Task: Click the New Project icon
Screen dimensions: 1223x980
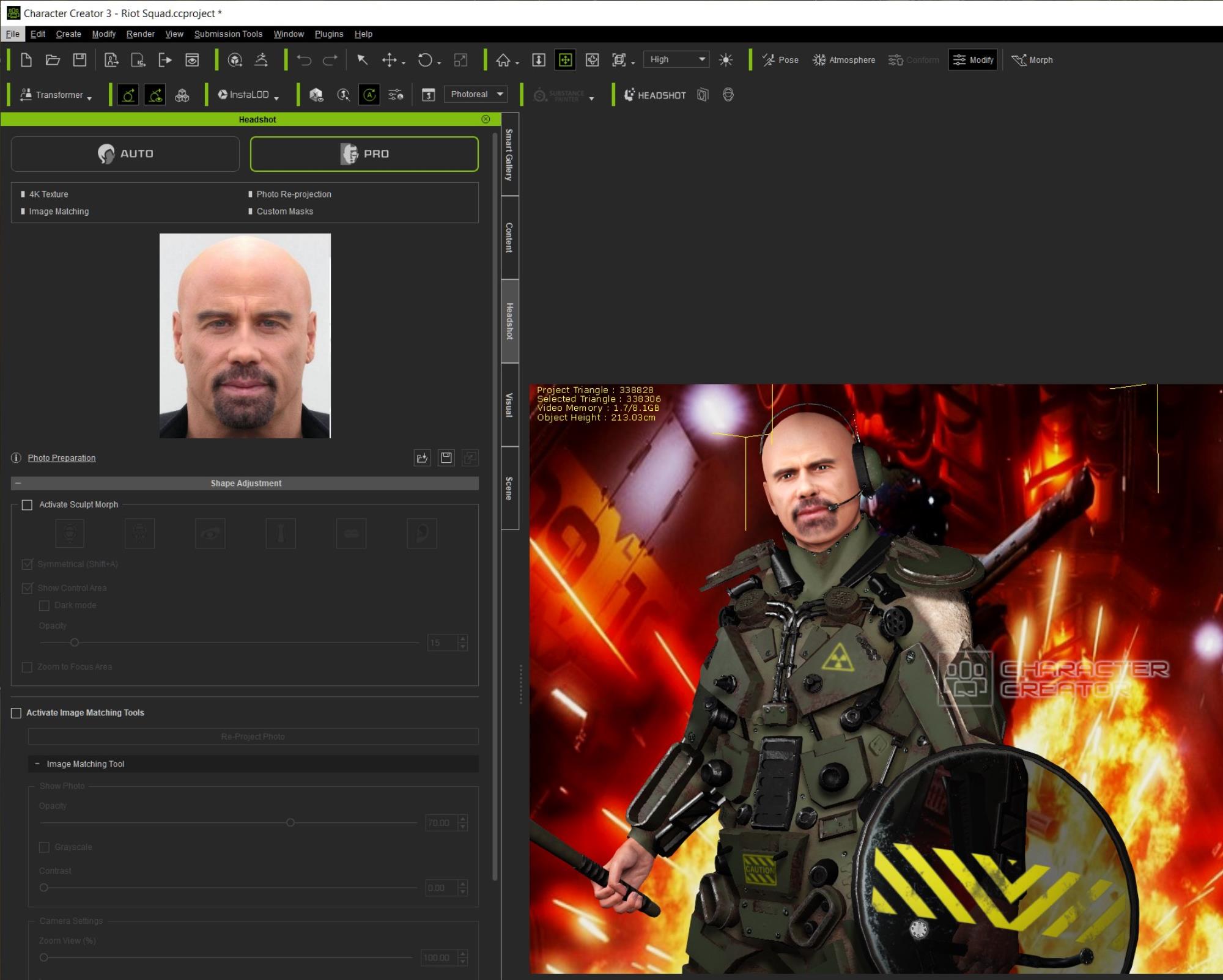Action: coord(26,60)
